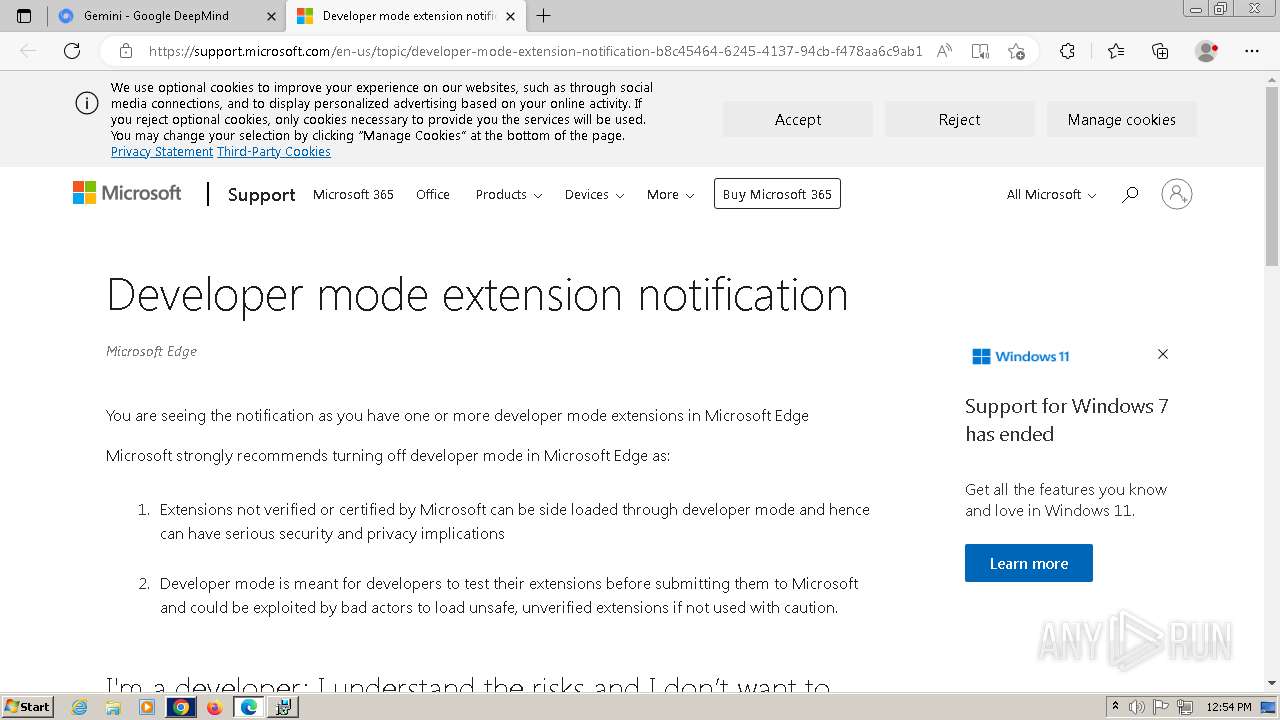Enter Immersive Reader mode
Image resolution: width=1280 pixels, height=720 pixels.
click(x=980, y=51)
